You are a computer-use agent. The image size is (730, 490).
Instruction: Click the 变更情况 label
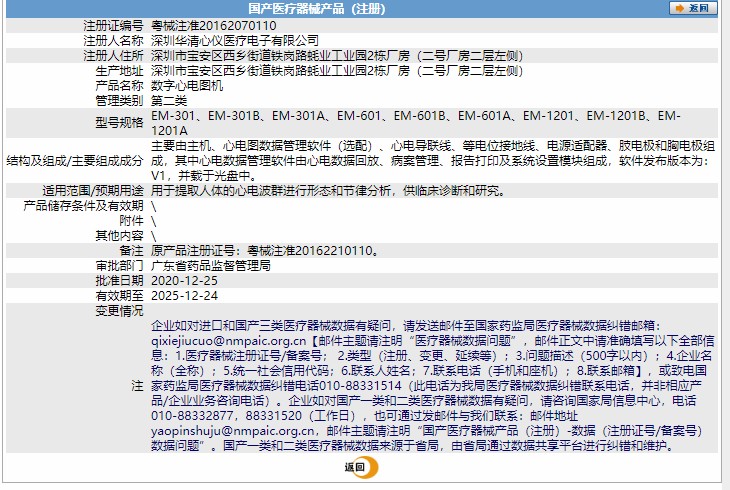pyautogui.click(x=119, y=311)
